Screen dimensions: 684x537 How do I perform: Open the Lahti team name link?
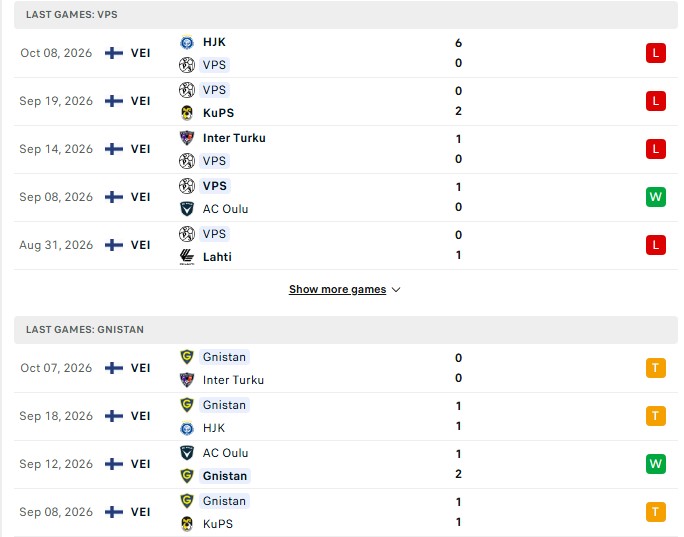[x=217, y=257]
